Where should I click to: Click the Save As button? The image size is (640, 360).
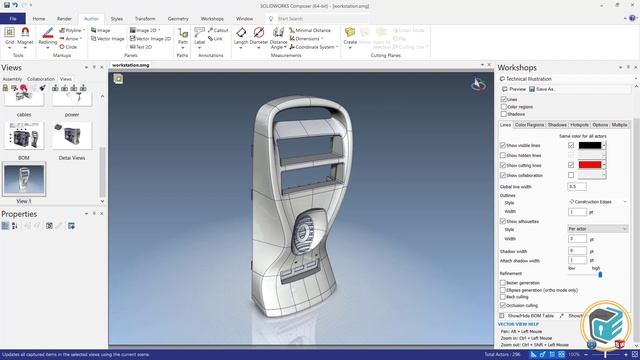[543, 89]
